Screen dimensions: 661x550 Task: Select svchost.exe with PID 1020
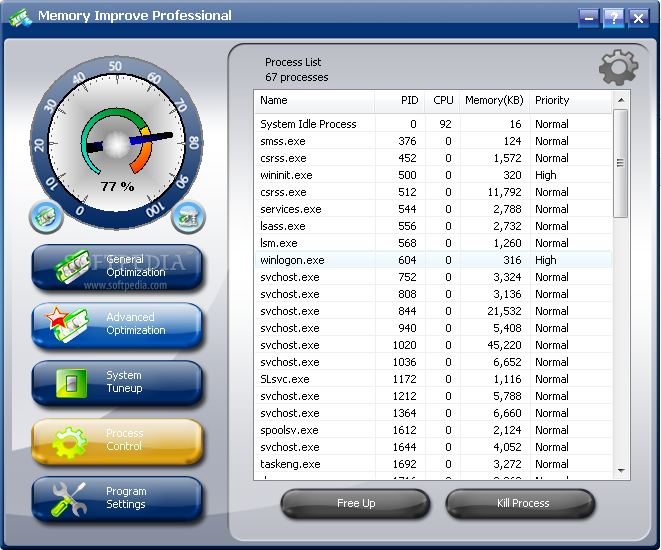tap(433, 345)
